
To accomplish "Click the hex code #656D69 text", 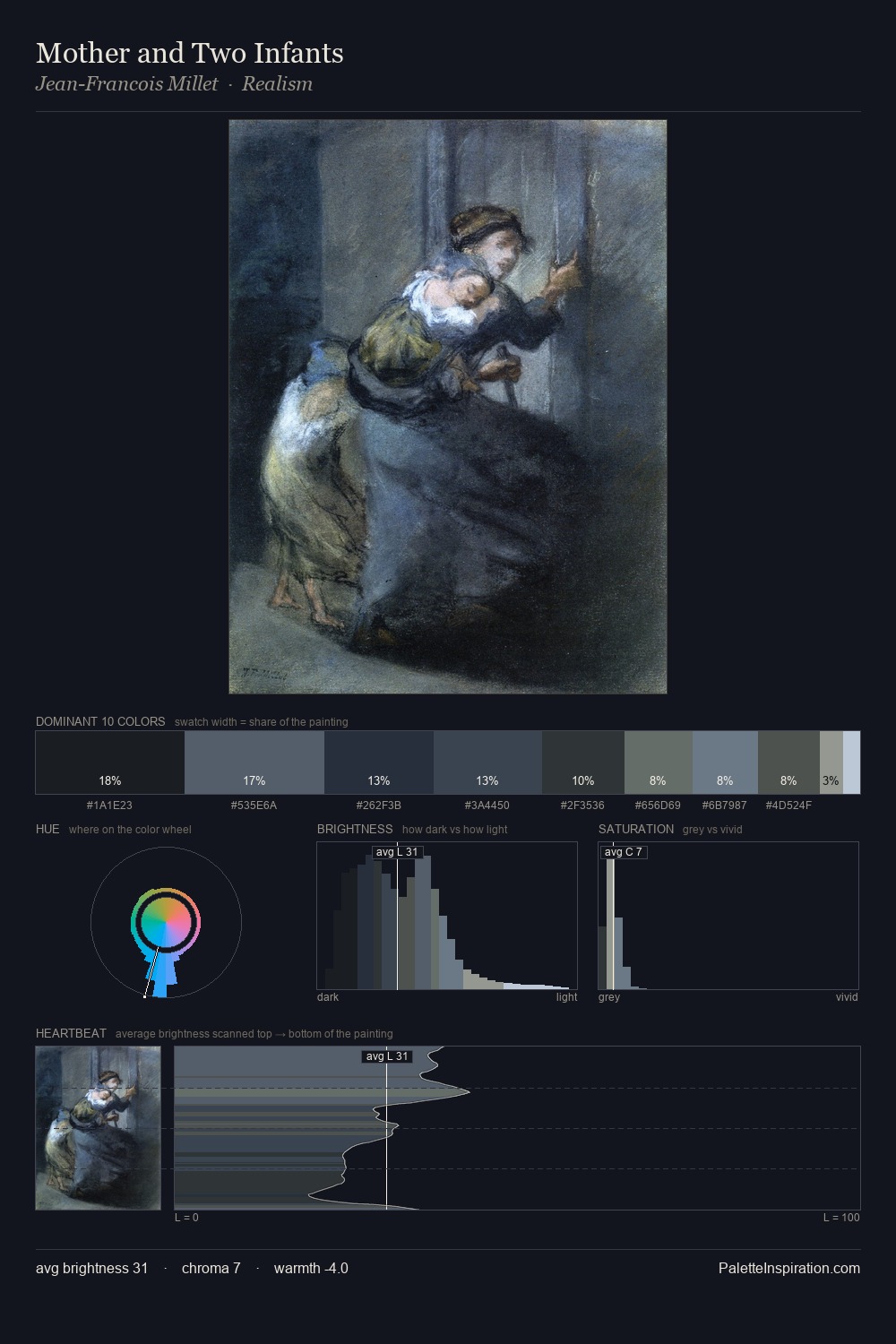I will coord(658,805).
